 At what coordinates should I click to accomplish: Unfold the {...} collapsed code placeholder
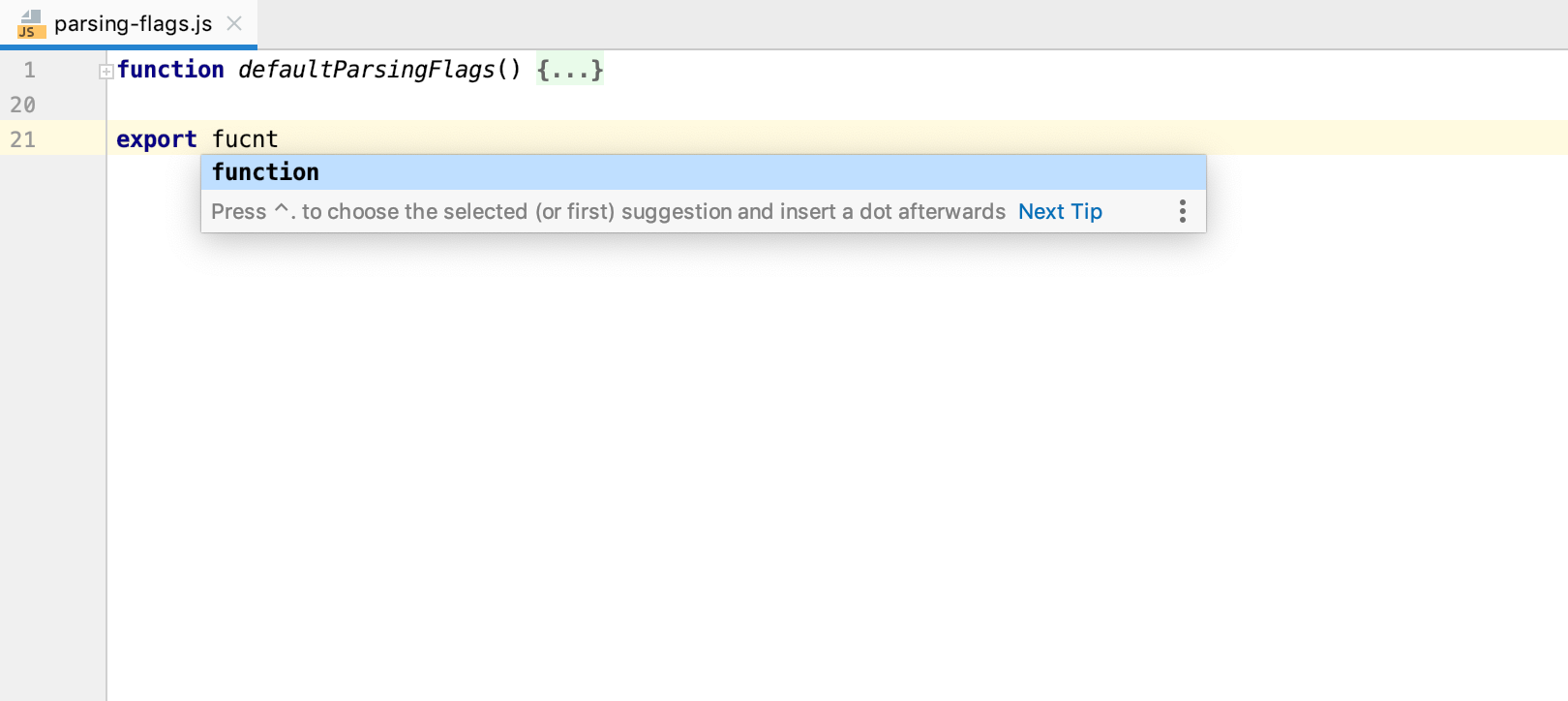(570, 70)
